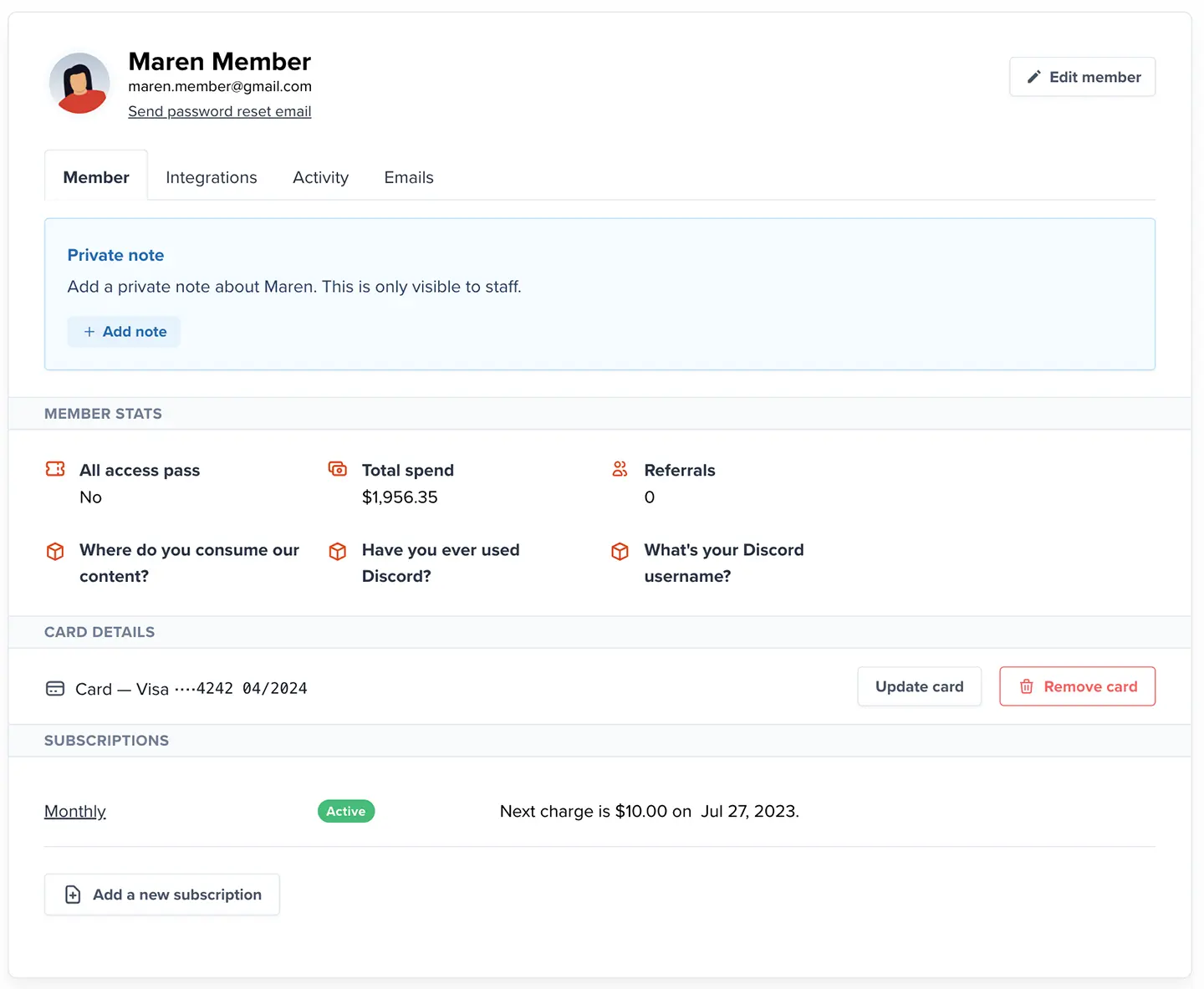Click the Active status badge
The image size is (1204, 989).
(x=346, y=811)
